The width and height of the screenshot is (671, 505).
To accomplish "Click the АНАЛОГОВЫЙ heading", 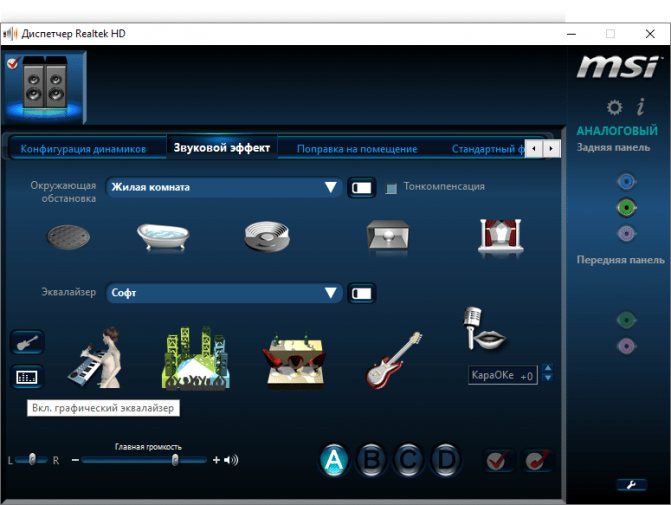I will (x=617, y=131).
